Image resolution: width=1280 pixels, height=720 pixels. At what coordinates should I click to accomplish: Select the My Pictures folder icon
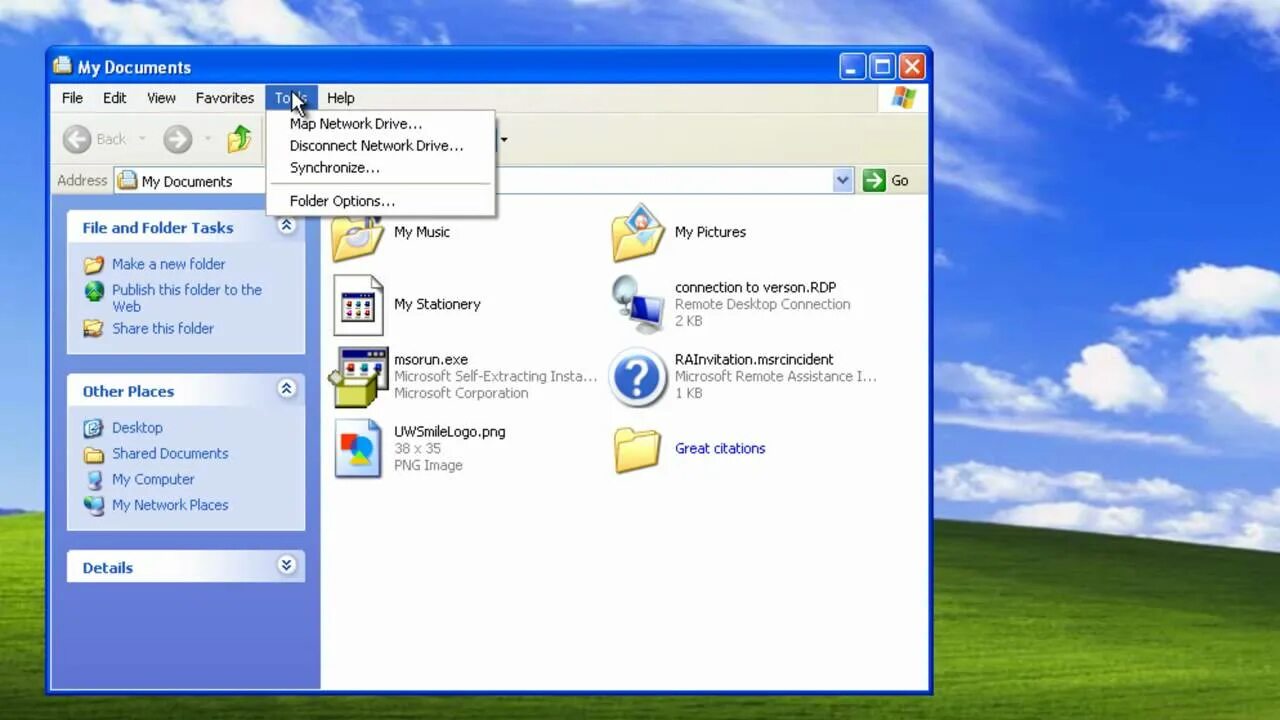pyautogui.click(x=638, y=232)
